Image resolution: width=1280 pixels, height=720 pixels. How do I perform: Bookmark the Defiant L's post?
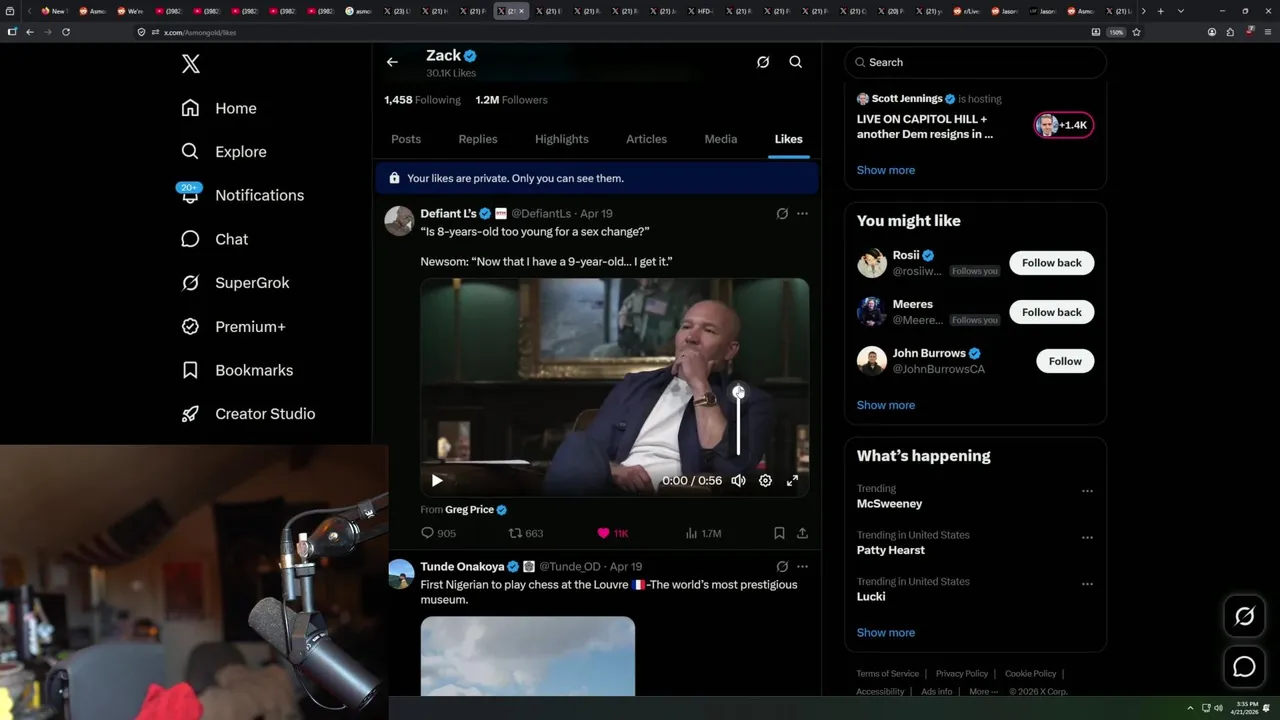(779, 534)
